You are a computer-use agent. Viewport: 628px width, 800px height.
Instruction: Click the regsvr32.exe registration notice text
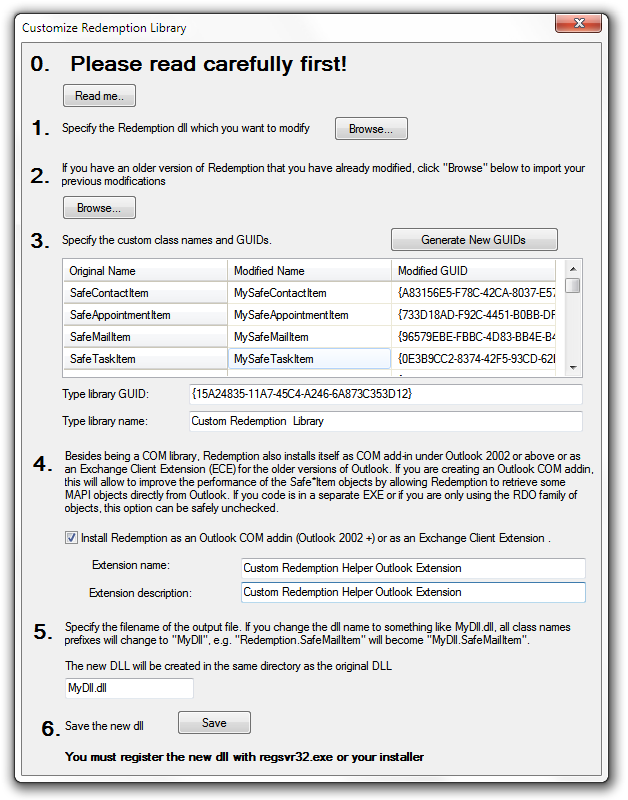click(244, 757)
